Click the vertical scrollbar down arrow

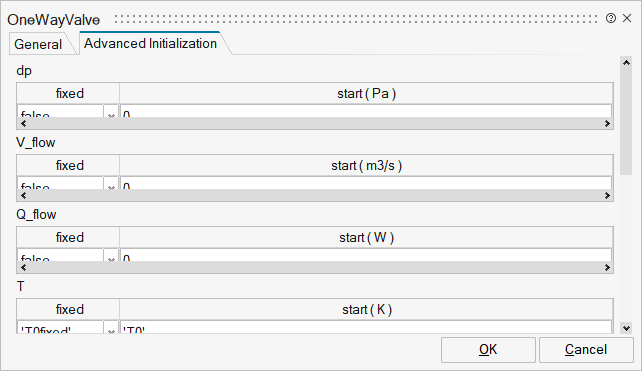click(626, 328)
